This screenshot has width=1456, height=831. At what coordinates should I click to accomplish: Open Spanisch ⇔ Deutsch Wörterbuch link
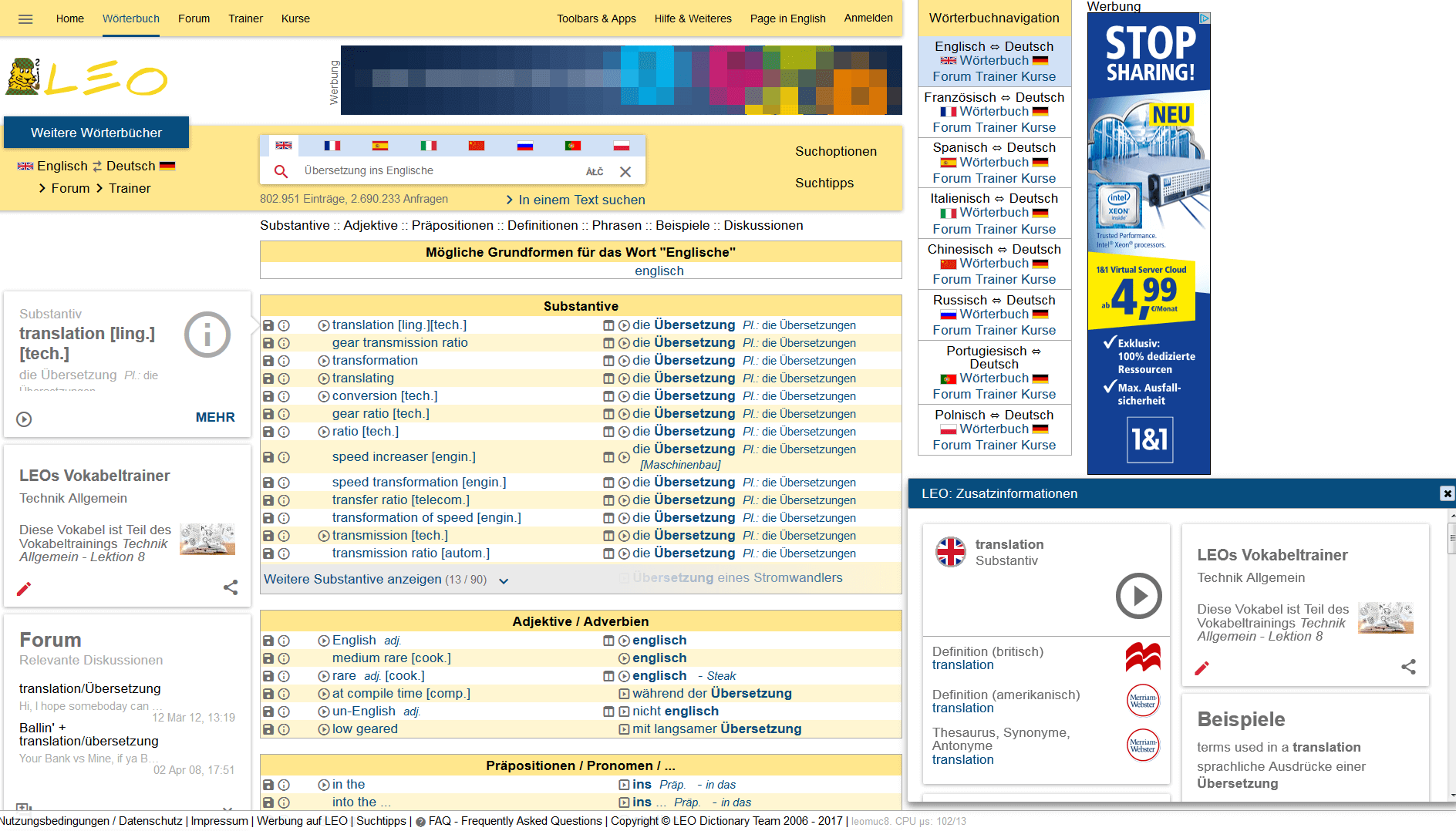pyautogui.click(x=994, y=163)
